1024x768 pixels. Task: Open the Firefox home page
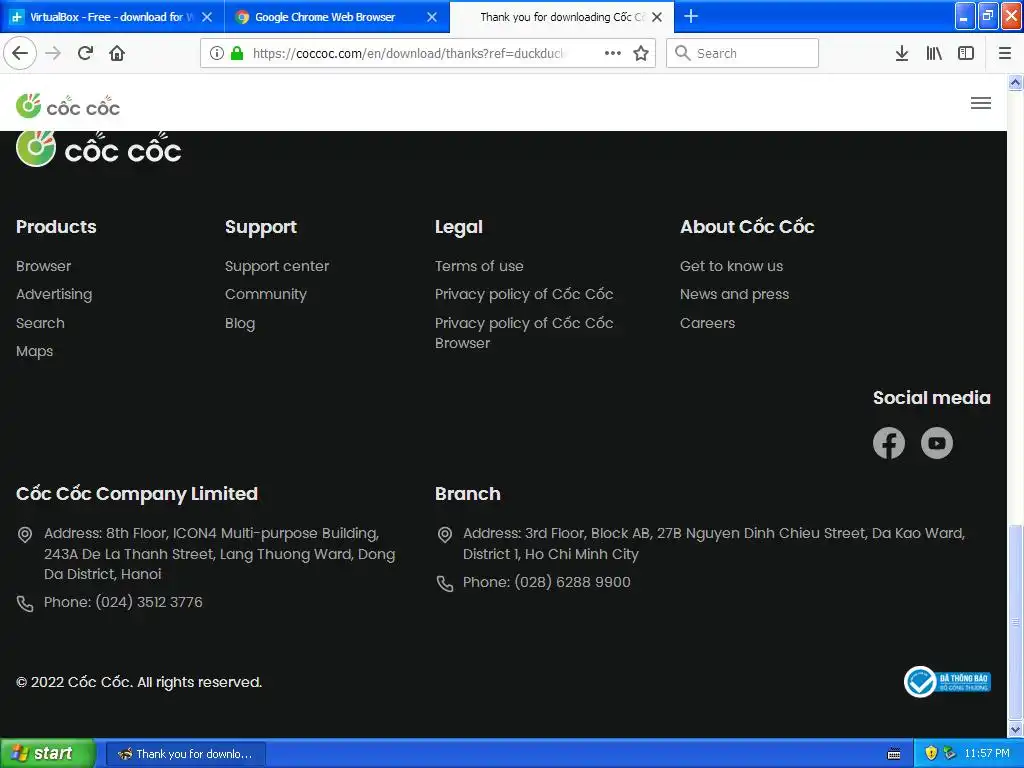tap(117, 53)
